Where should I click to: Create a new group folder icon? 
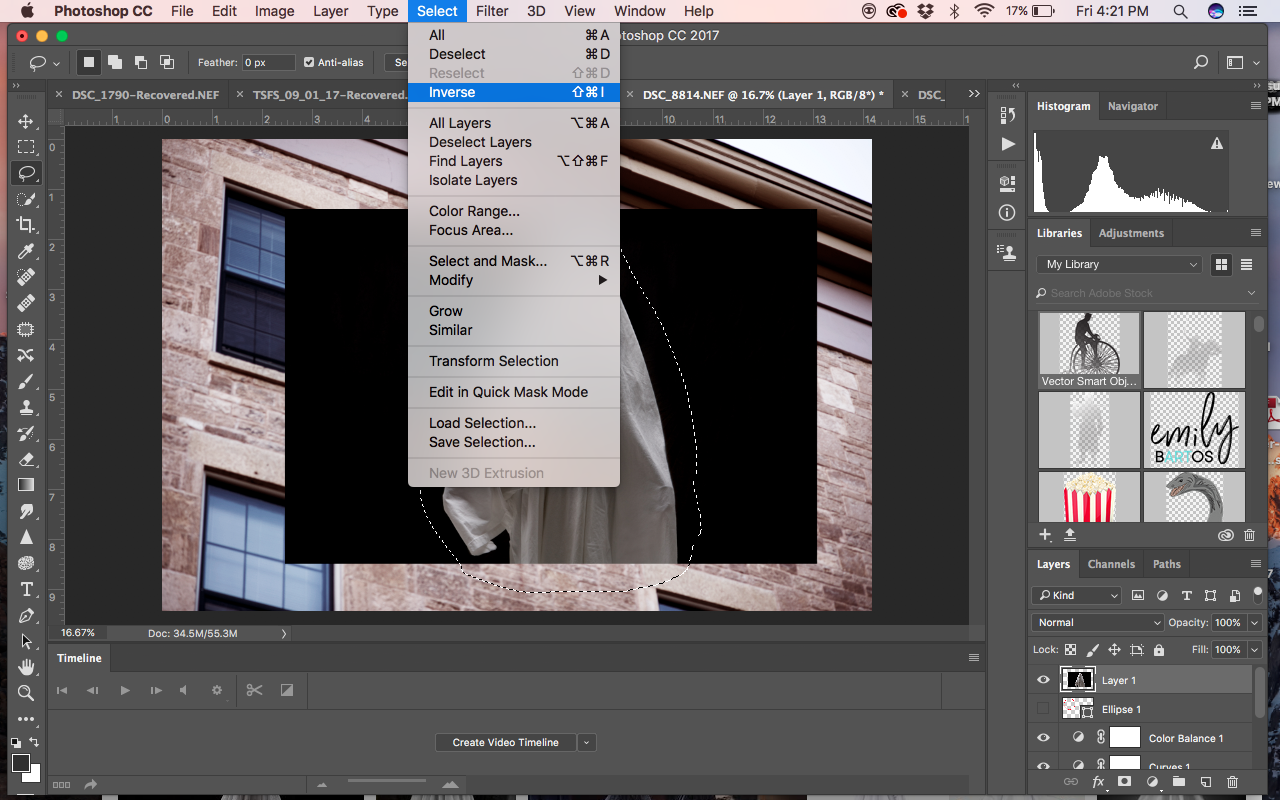[x=1179, y=782]
